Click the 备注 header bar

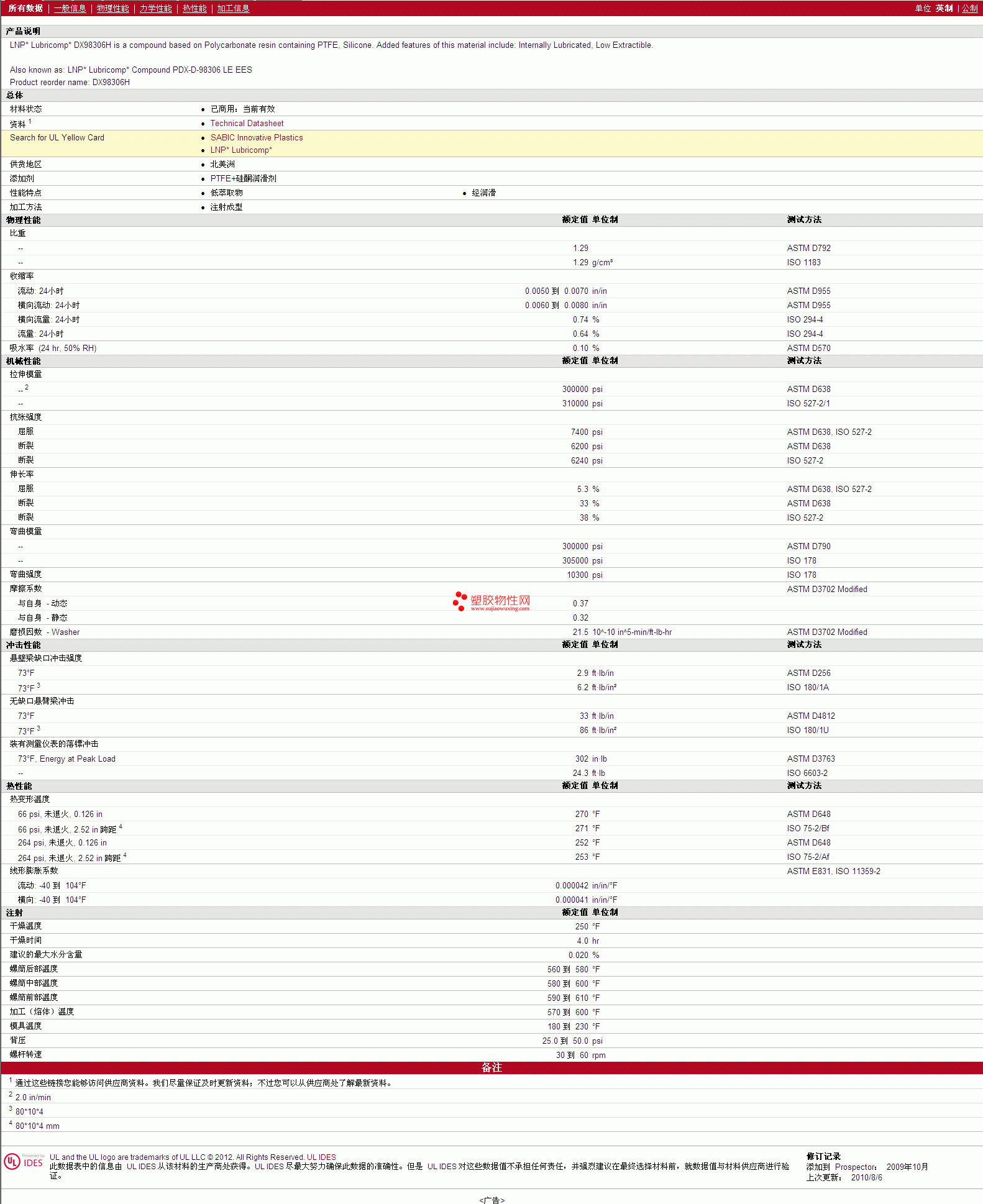[x=491, y=1068]
